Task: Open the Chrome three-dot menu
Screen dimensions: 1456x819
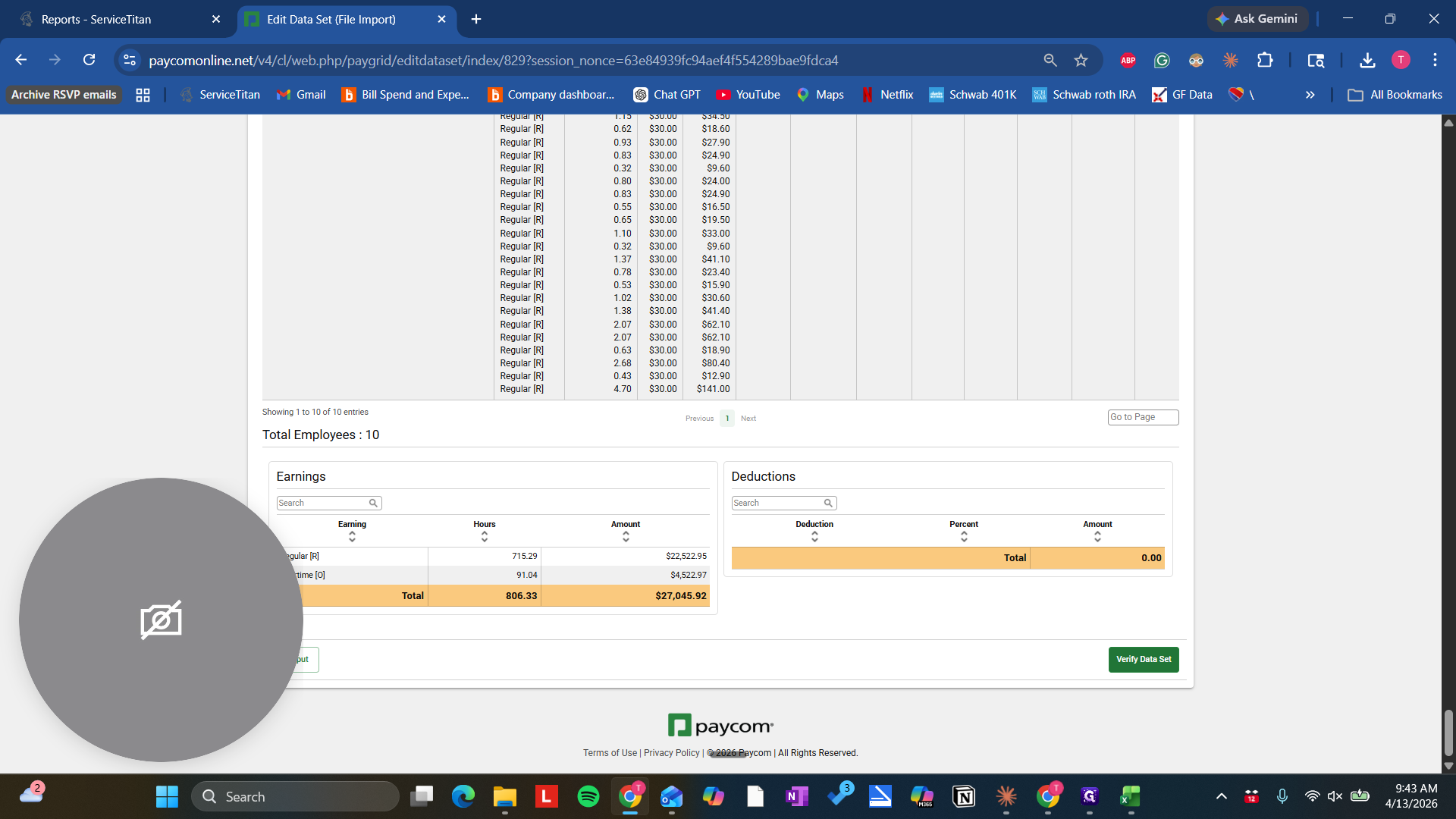Action: click(x=1435, y=60)
